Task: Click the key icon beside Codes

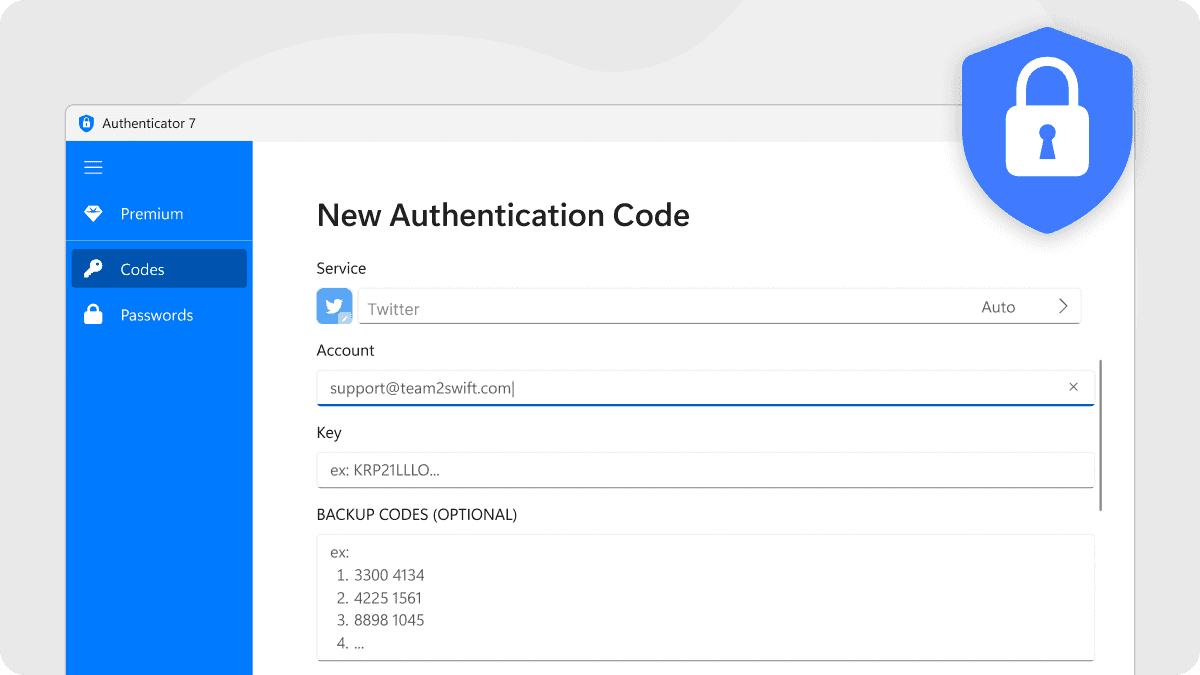Action: [x=93, y=269]
